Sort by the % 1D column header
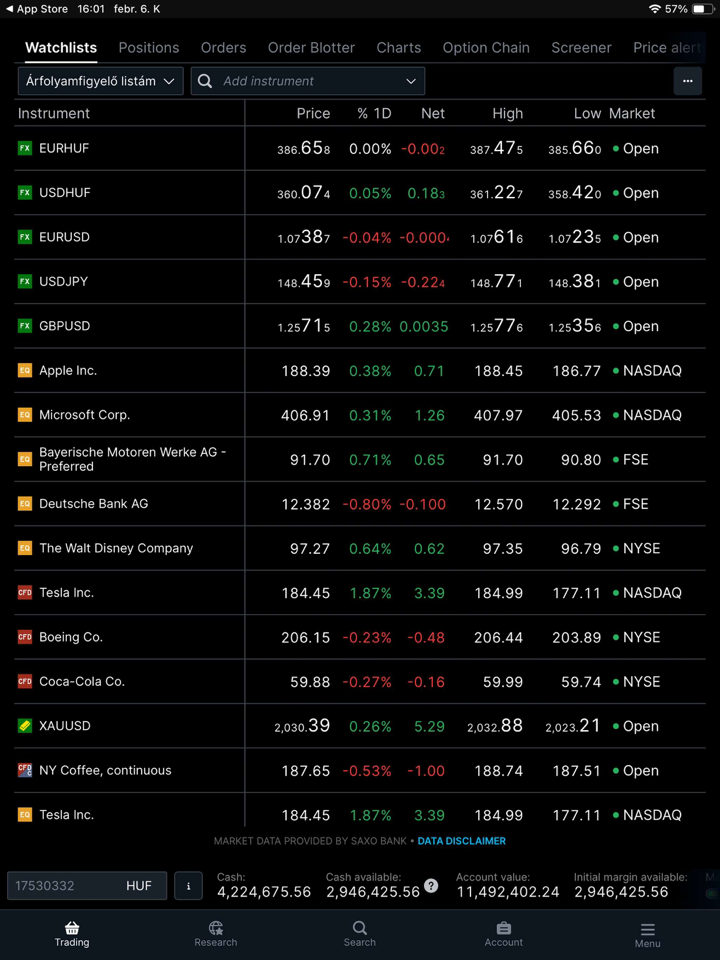Screen dimensions: 720x960 pos(374,113)
